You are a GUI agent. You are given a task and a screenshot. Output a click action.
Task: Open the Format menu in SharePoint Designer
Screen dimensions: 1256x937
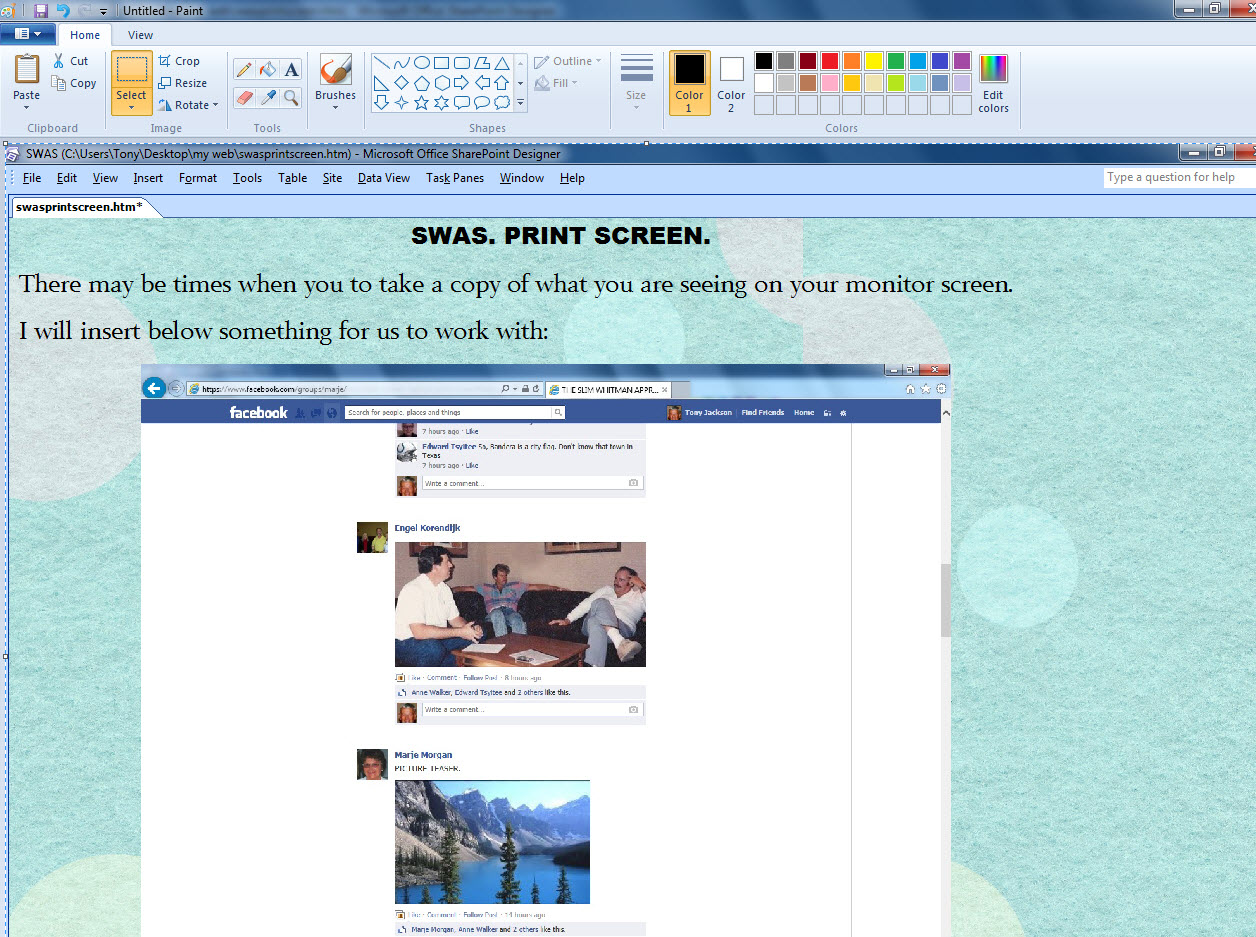[198, 178]
